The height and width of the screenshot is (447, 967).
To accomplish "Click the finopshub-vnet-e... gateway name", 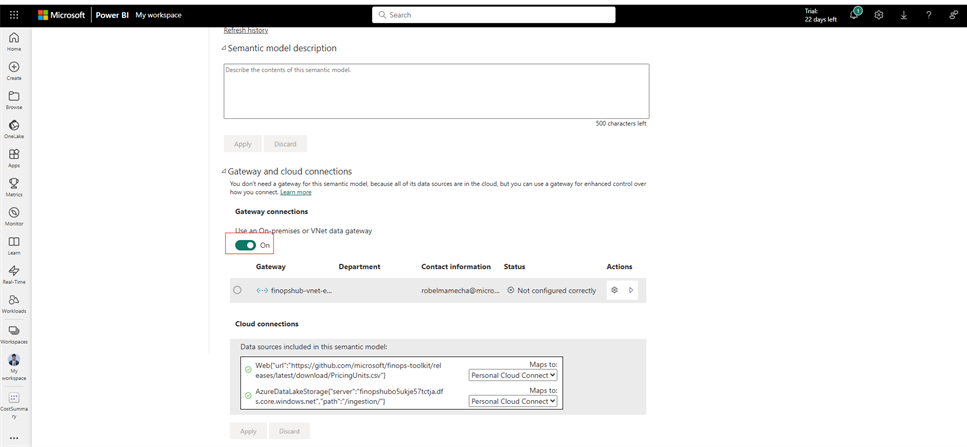I will (x=302, y=290).
